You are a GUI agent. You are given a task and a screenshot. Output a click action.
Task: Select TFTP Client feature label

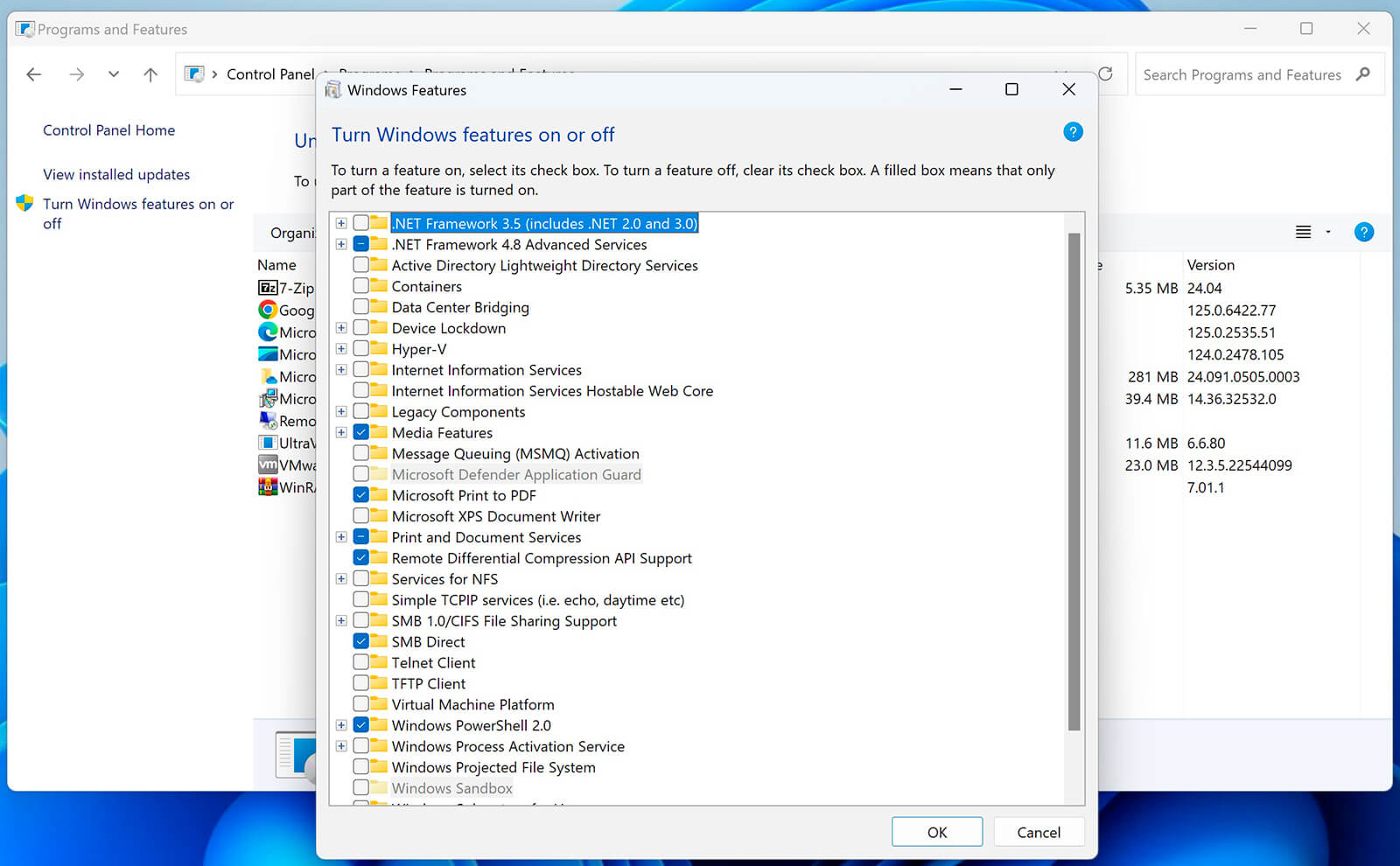429,683
